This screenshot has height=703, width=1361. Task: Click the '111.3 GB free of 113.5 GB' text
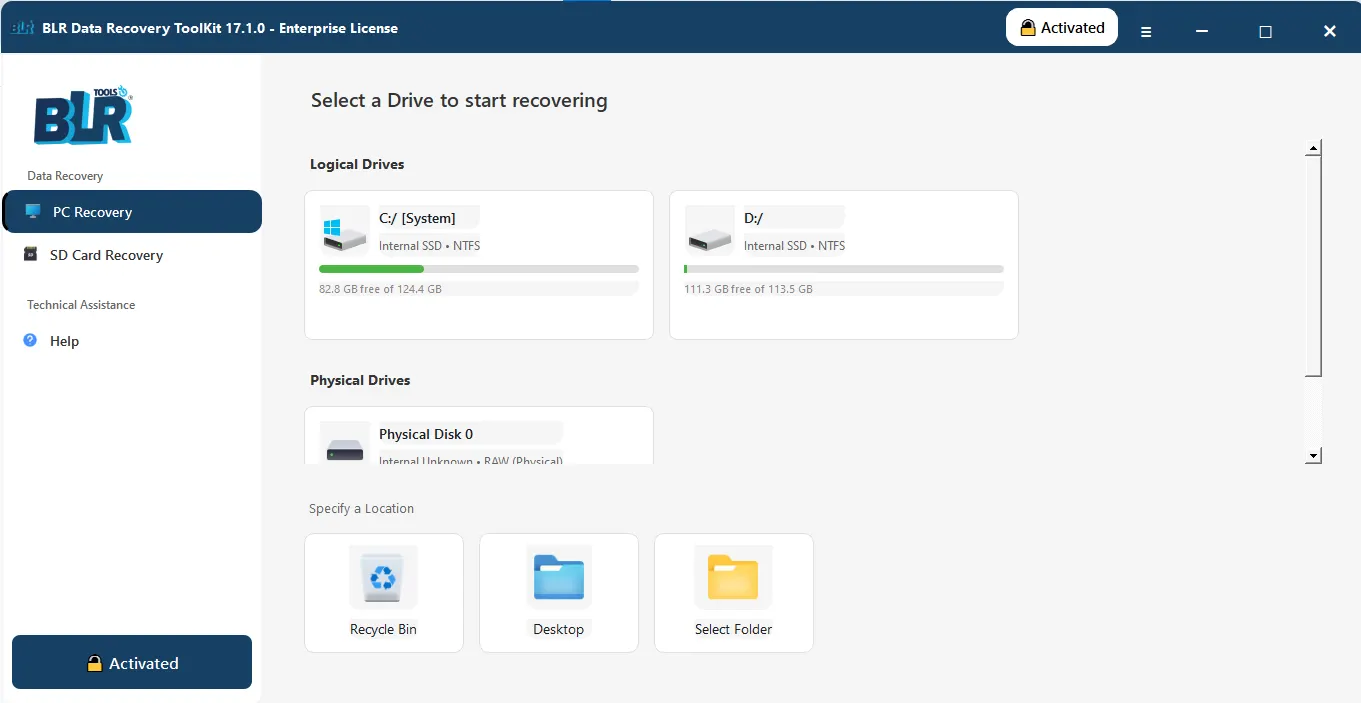point(748,289)
